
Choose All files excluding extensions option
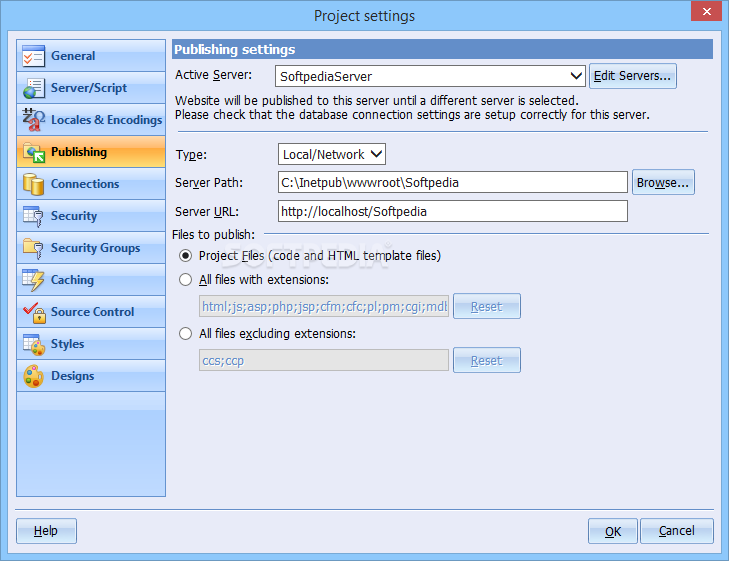click(x=186, y=334)
